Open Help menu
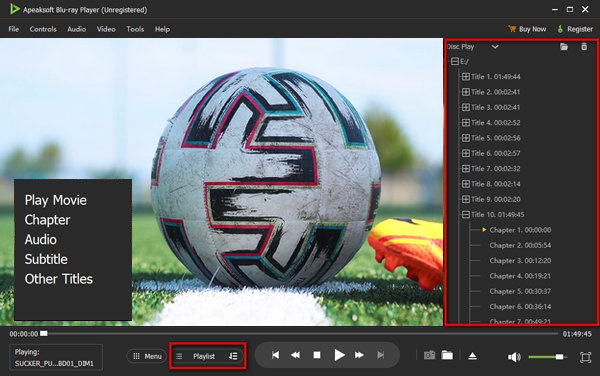The image size is (600, 376). coord(162,29)
